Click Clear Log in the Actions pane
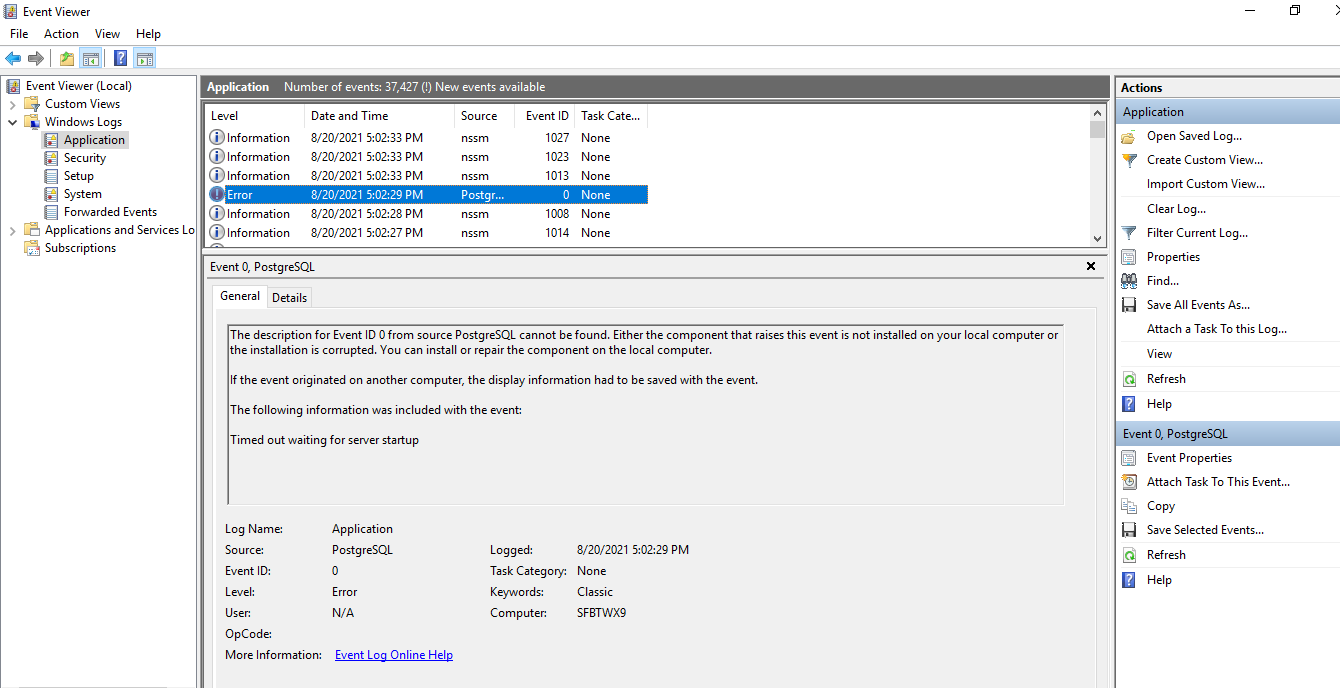Screen dimensions: 1340x688 tap(1176, 209)
